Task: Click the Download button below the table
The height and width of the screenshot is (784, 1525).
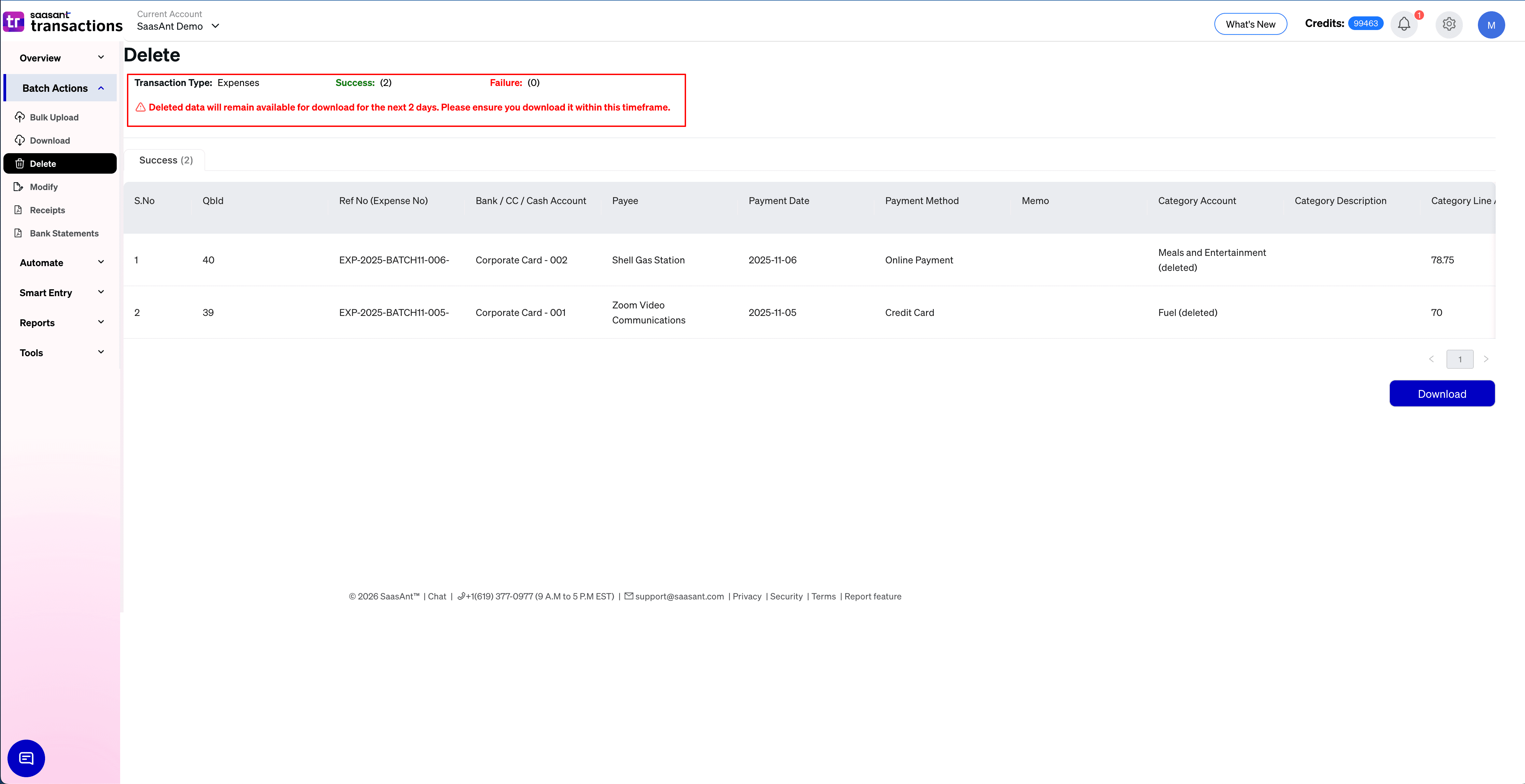Action: (1442, 393)
